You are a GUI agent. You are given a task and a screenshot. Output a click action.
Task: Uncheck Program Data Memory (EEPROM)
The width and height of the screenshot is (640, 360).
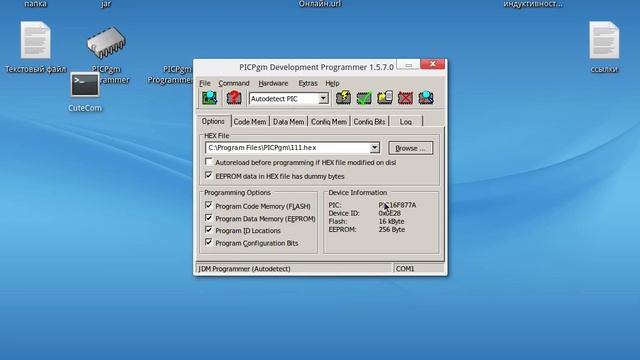point(209,218)
